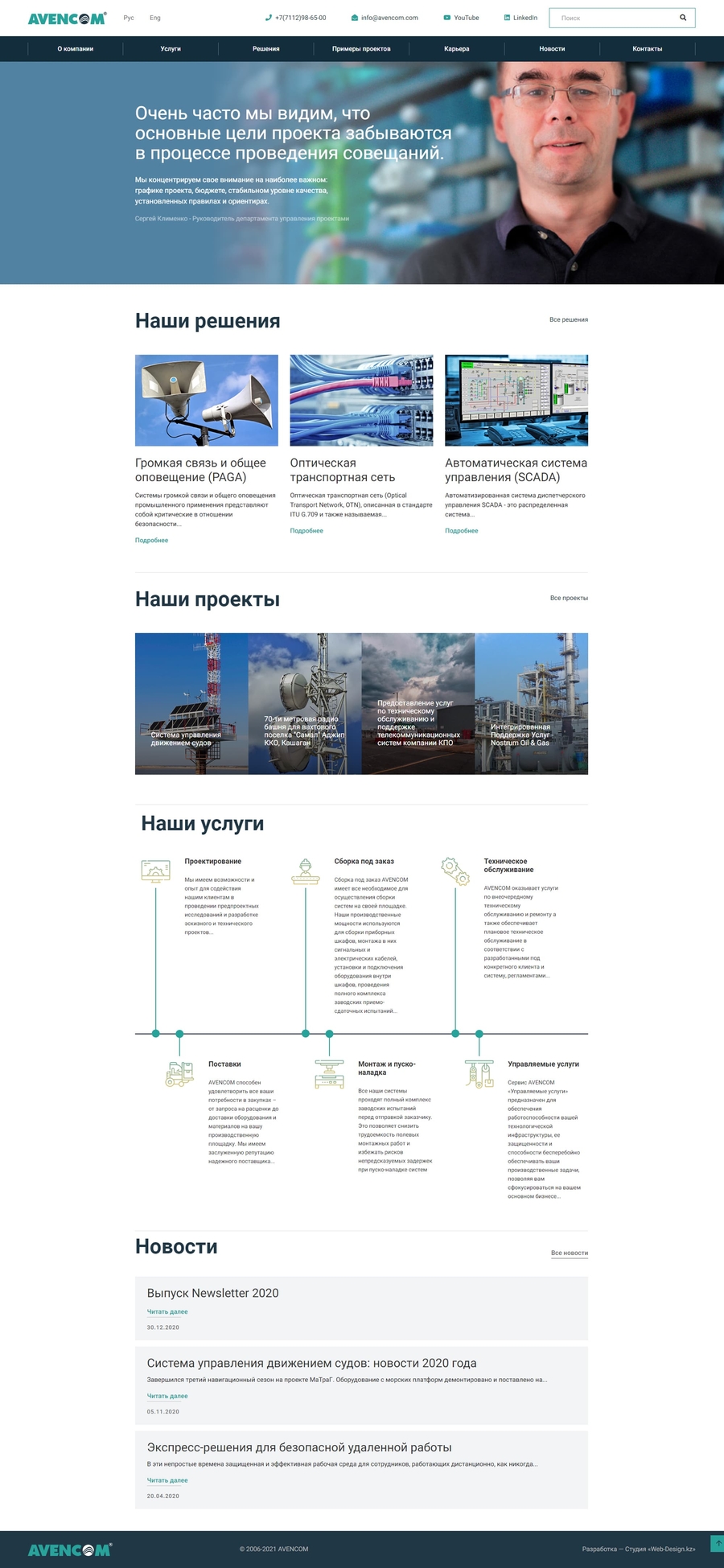Switch language to Eng
Viewport: 724px width, 1568px height.
pyautogui.click(x=155, y=18)
